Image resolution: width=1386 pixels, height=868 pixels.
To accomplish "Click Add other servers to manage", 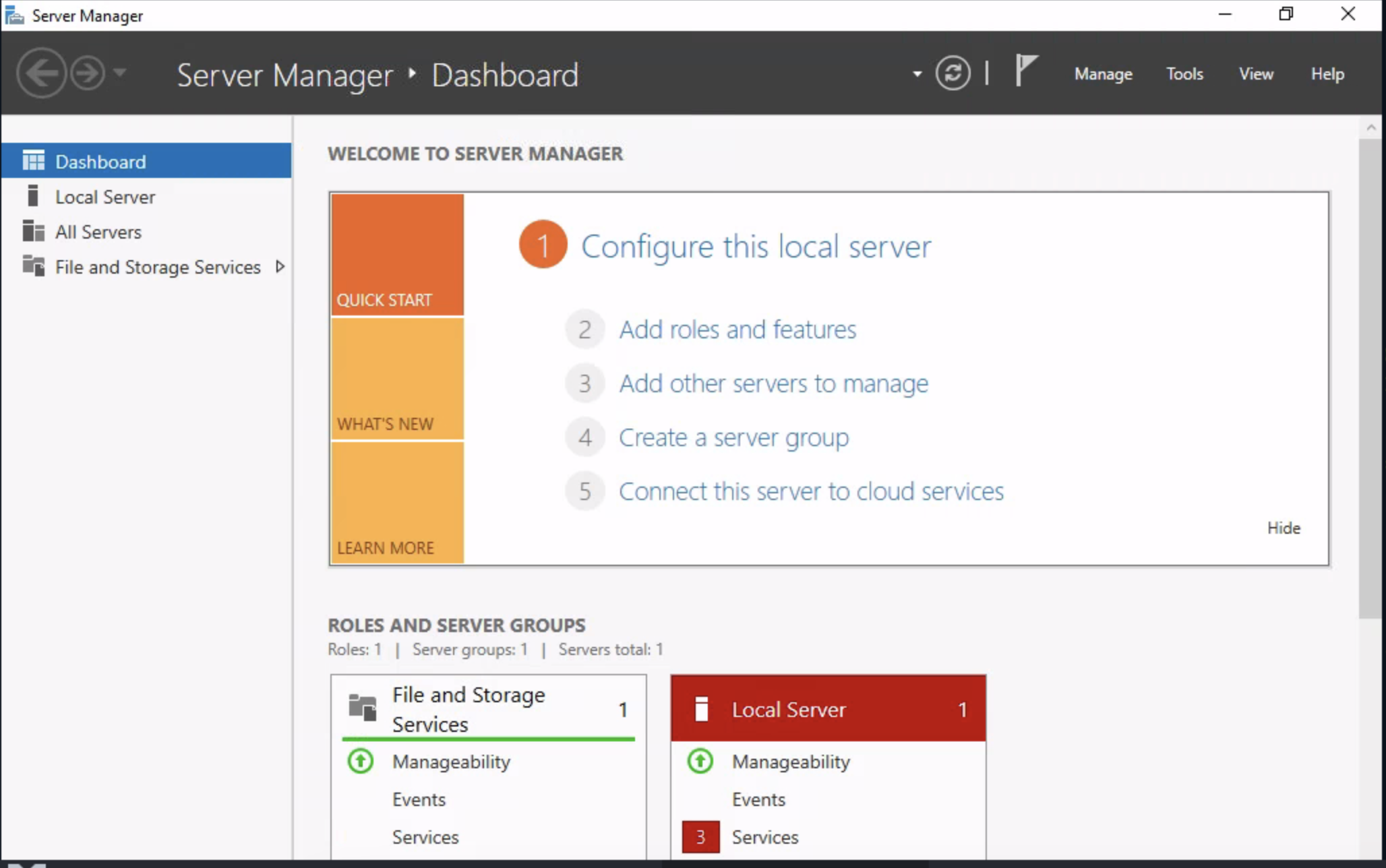I will 773,383.
